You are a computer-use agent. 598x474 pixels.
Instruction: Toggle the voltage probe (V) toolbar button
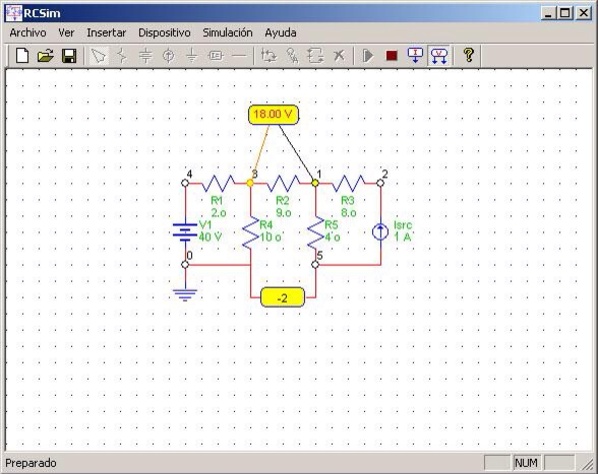pos(439,56)
